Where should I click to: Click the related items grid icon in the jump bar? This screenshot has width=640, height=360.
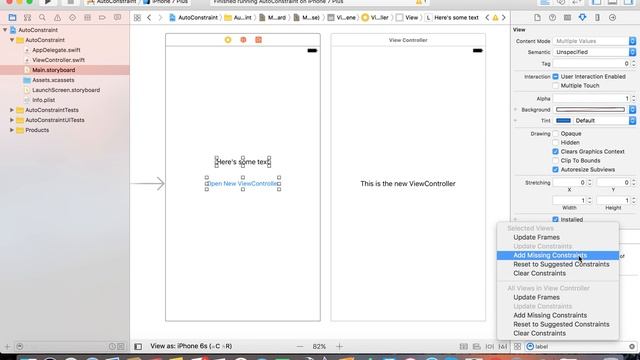tap(137, 18)
